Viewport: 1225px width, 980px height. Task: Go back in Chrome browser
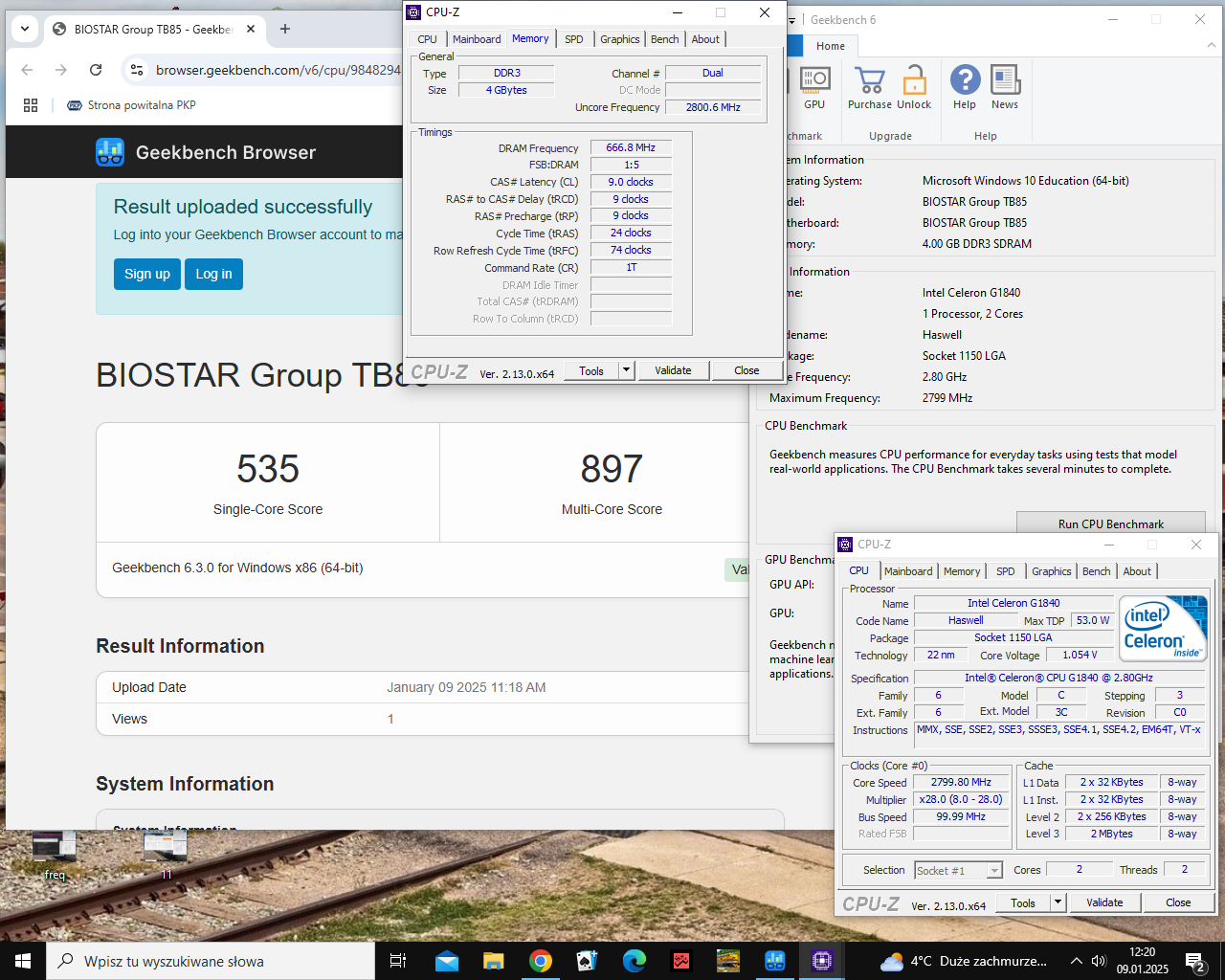(x=27, y=70)
